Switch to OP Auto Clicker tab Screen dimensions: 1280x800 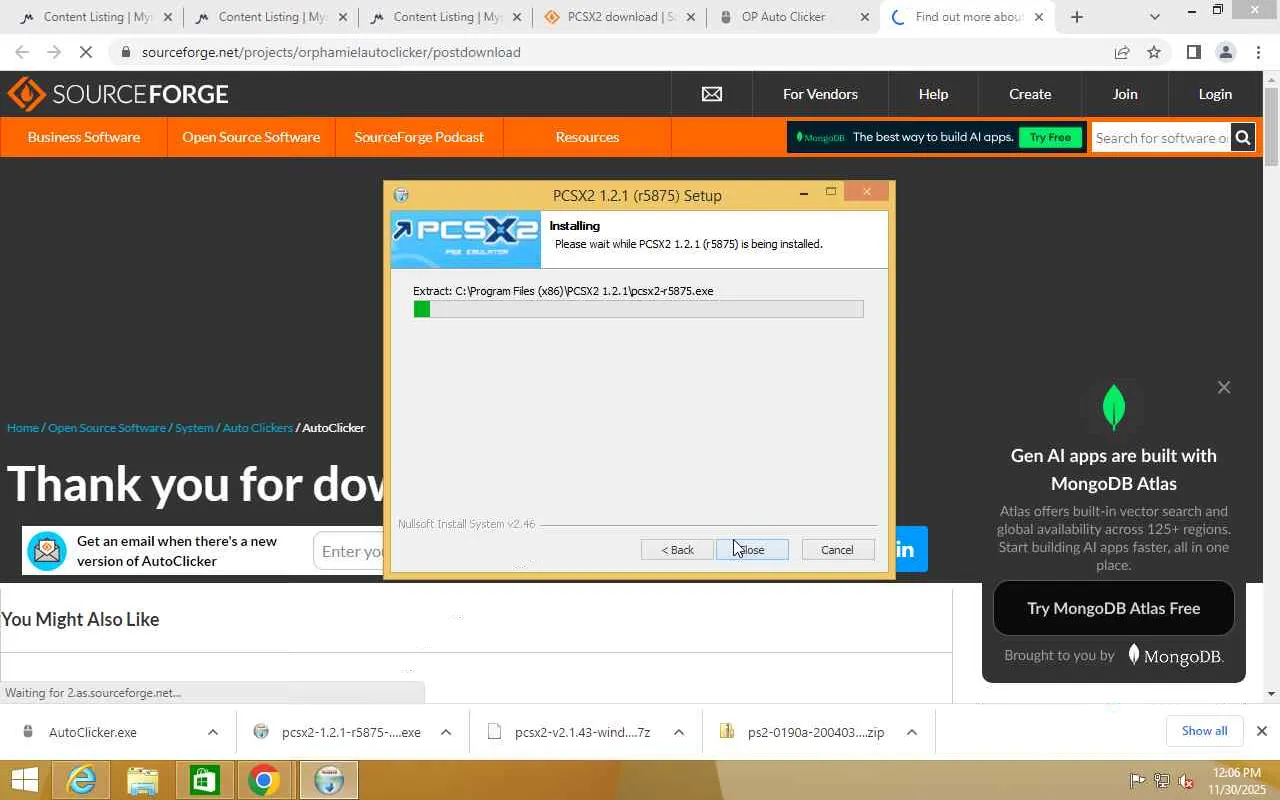tap(794, 17)
